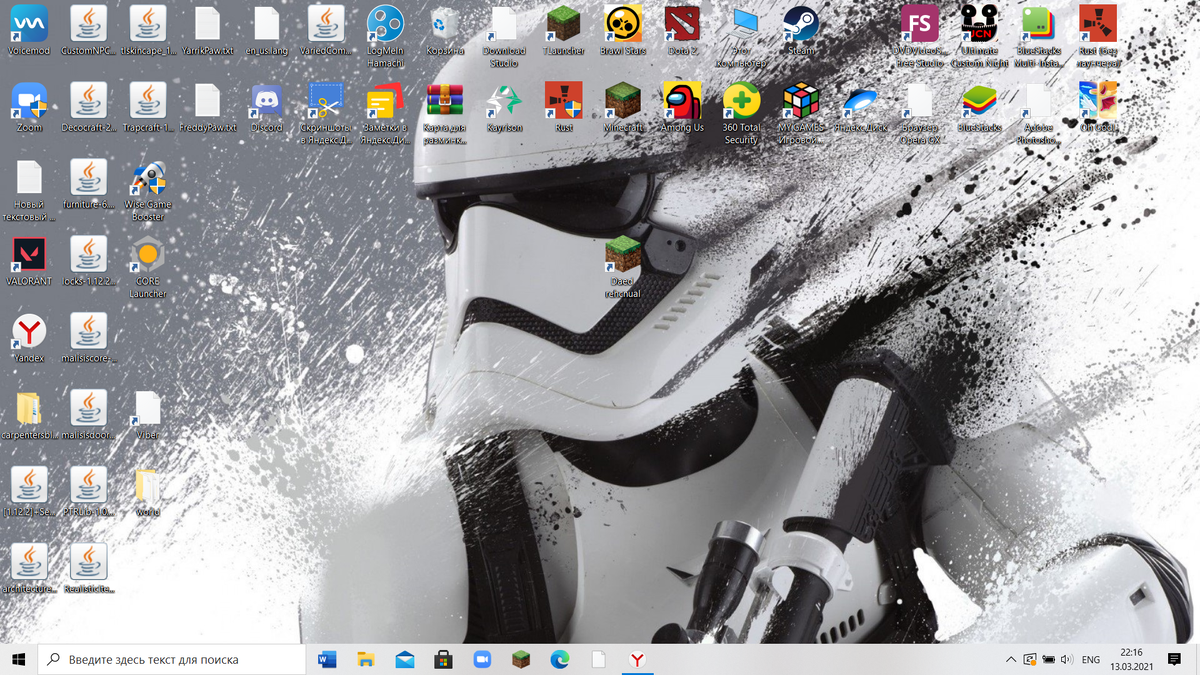Select the Rust shortcut with shield

(x=564, y=107)
